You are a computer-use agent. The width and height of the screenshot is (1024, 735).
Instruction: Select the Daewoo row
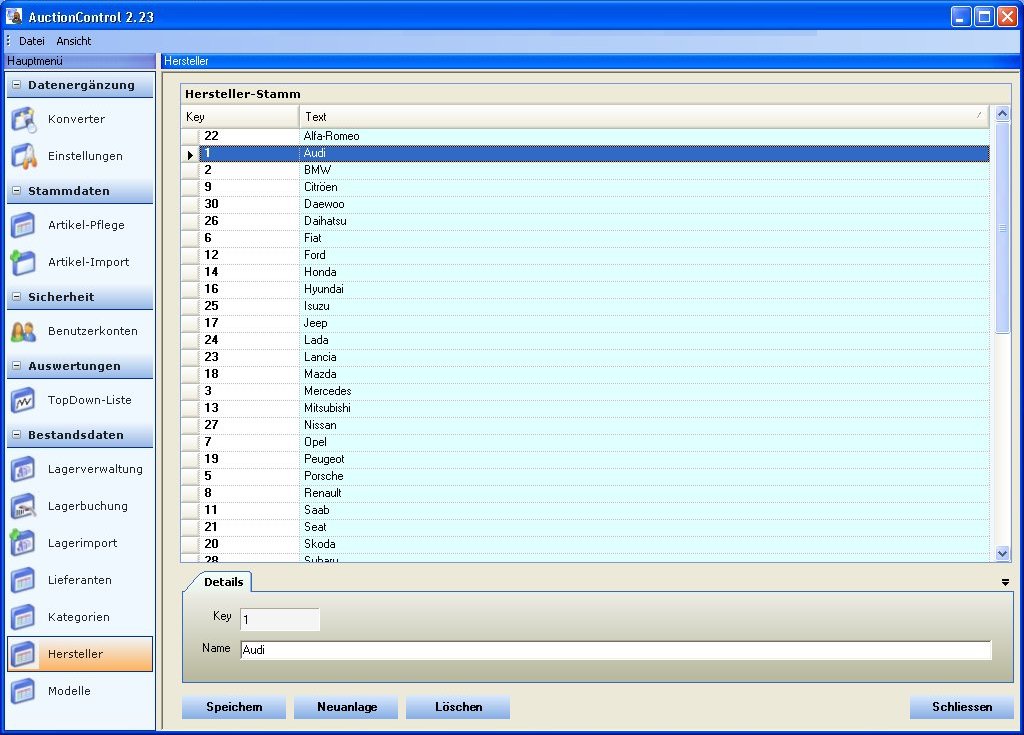click(x=585, y=204)
